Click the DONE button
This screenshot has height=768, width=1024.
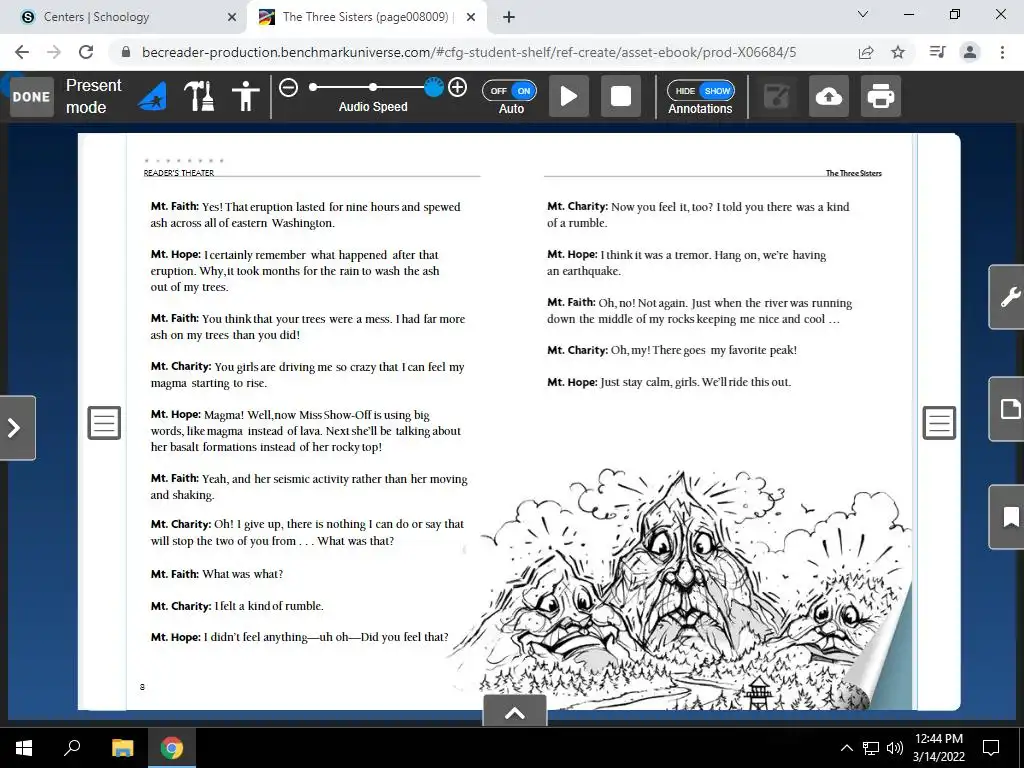[x=31, y=97]
